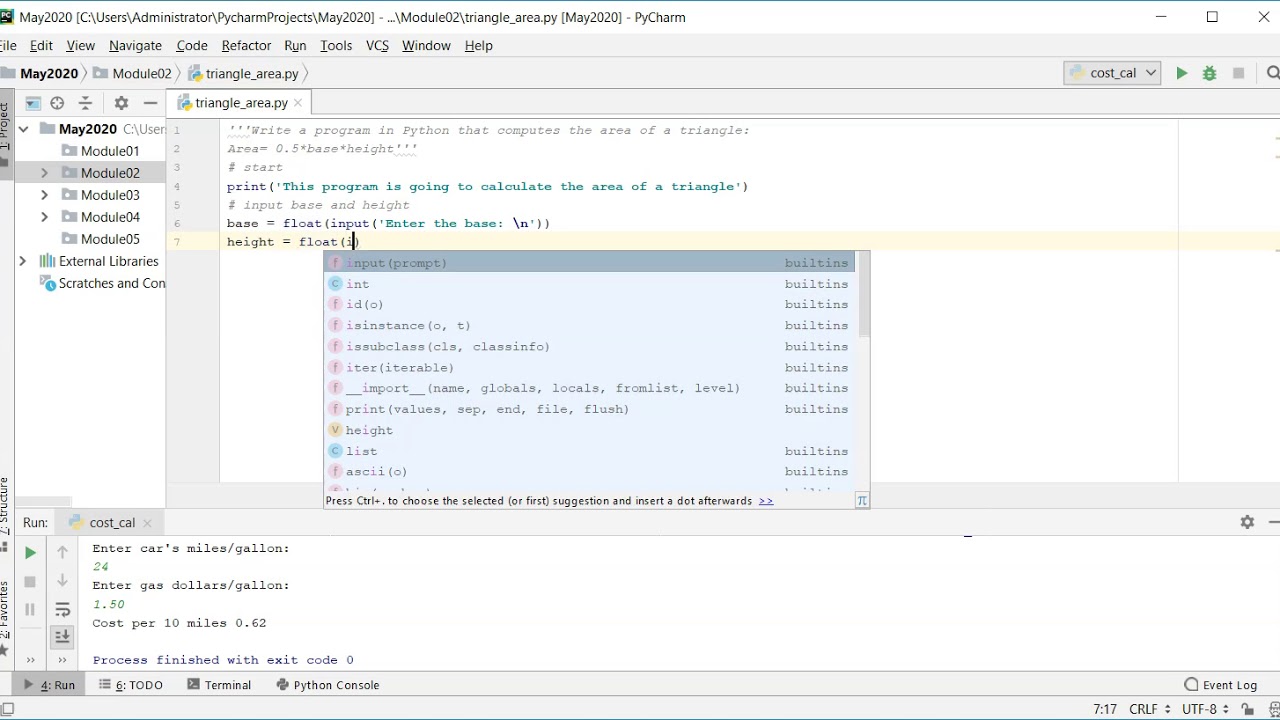Choose int from the completion list
Screen dimensions: 1280x720
click(x=589, y=284)
